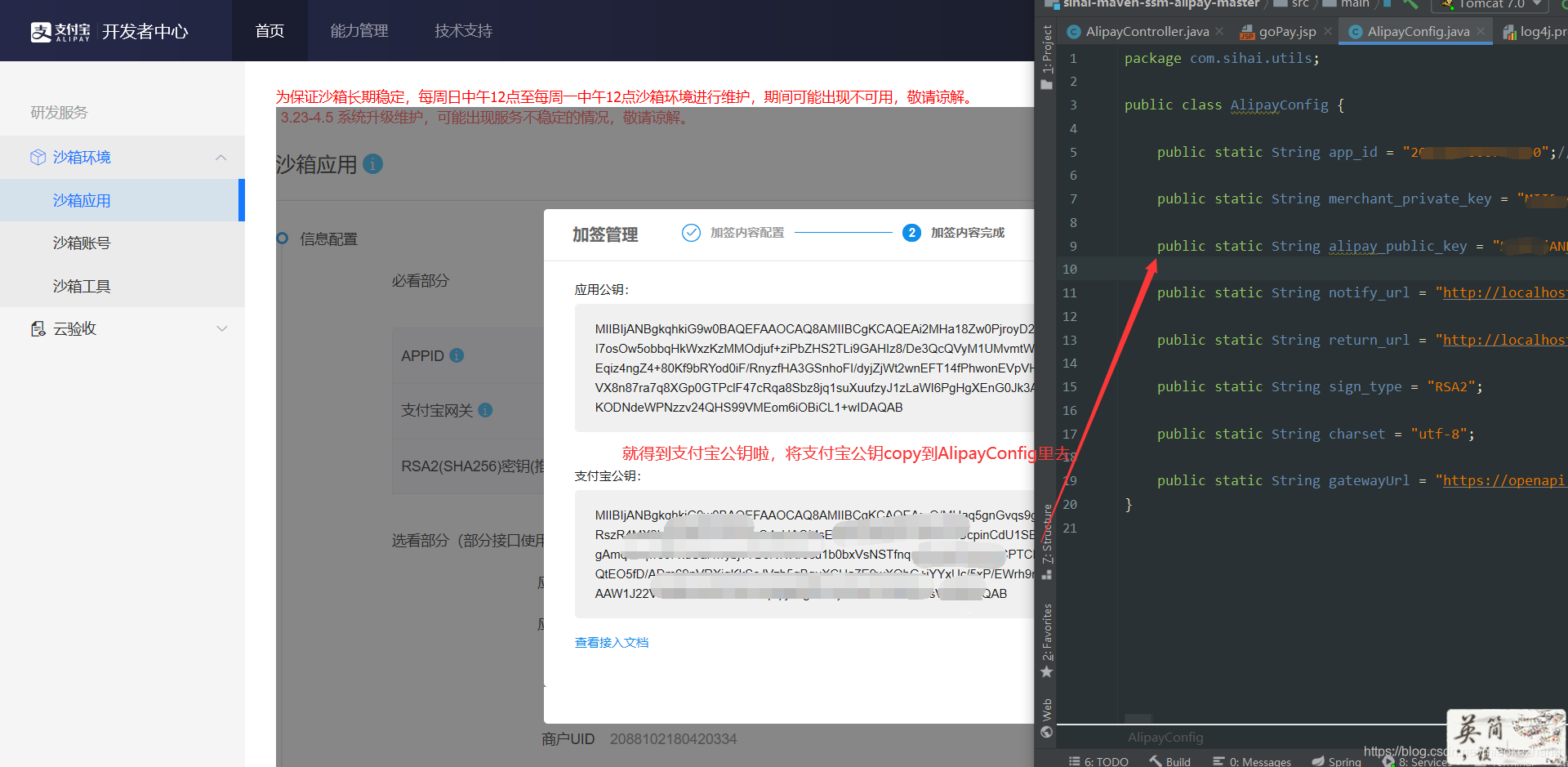The image size is (1568, 767).
Task: Click the AlipayConfig breadcrumb below the editor
Action: point(1165,737)
